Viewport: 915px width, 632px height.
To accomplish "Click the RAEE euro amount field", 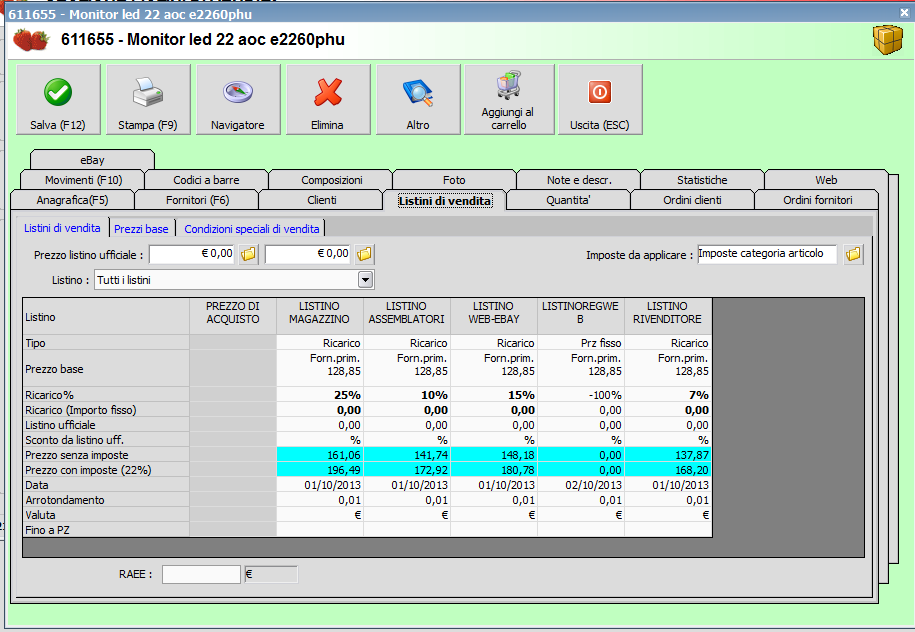I will click(271, 574).
